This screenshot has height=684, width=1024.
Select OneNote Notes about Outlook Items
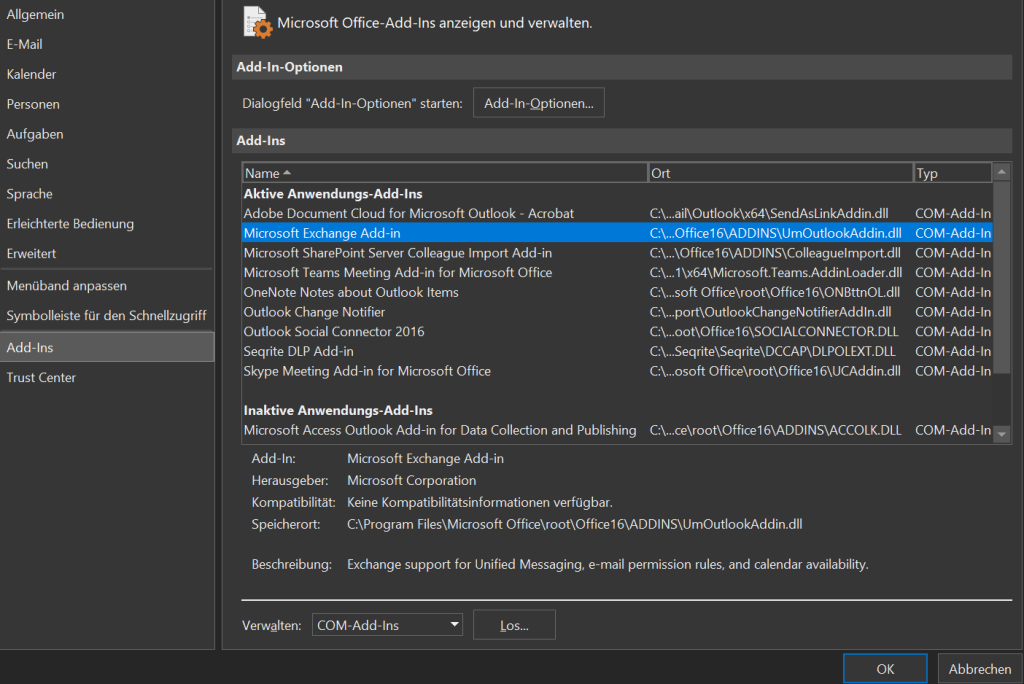point(616,292)
